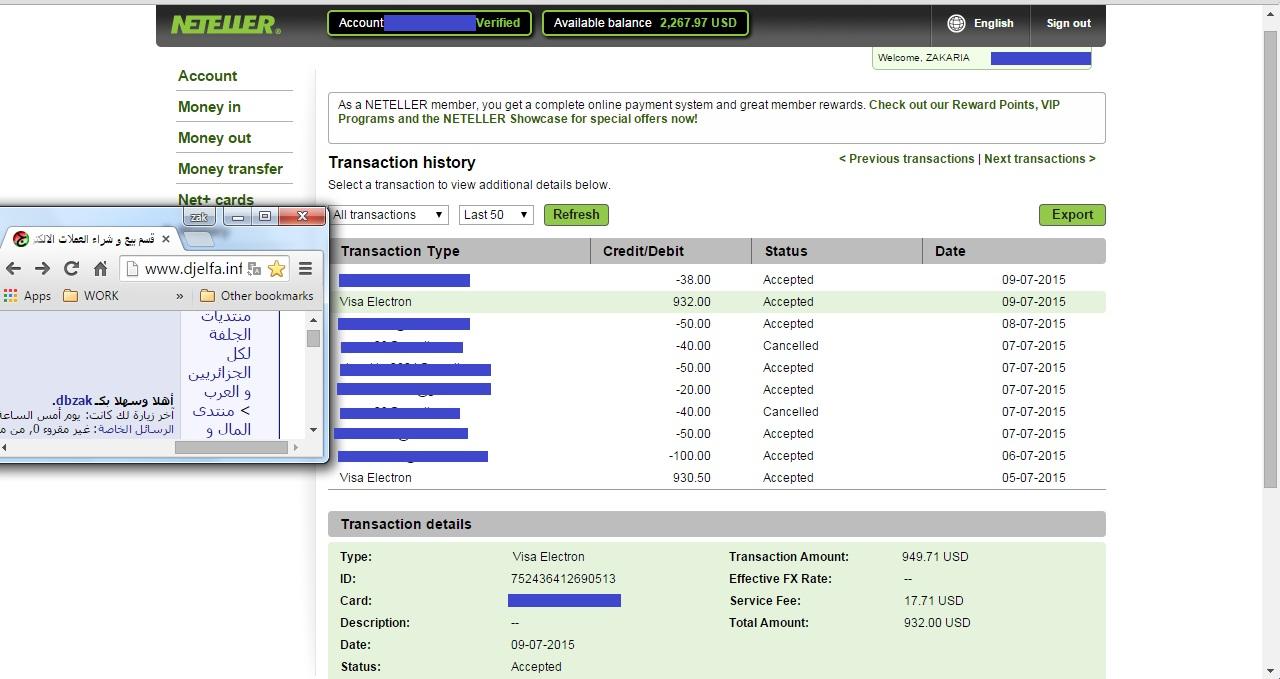Click the popup window vertical scrollbar thumb
Viewport: 1280px width, 679px height.
313,338
